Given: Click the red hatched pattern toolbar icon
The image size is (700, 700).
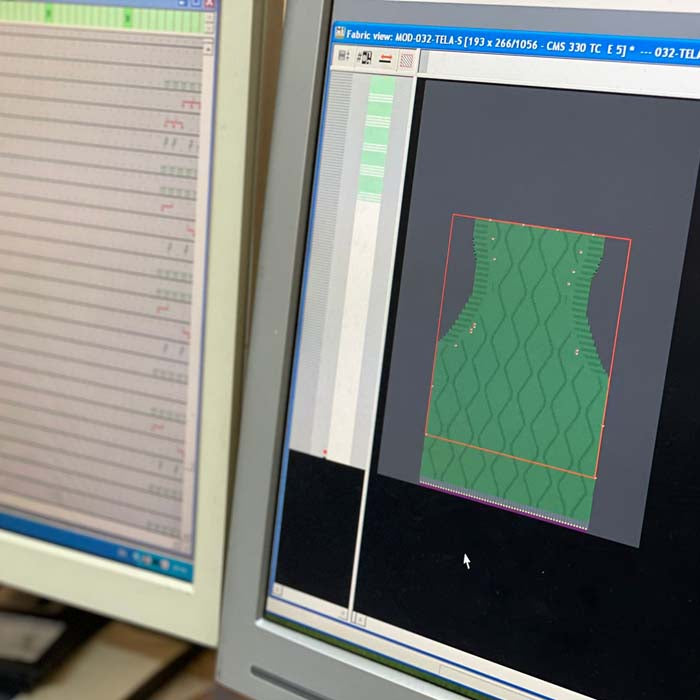Looking at the screenshot, I should (x=407, y=60).
